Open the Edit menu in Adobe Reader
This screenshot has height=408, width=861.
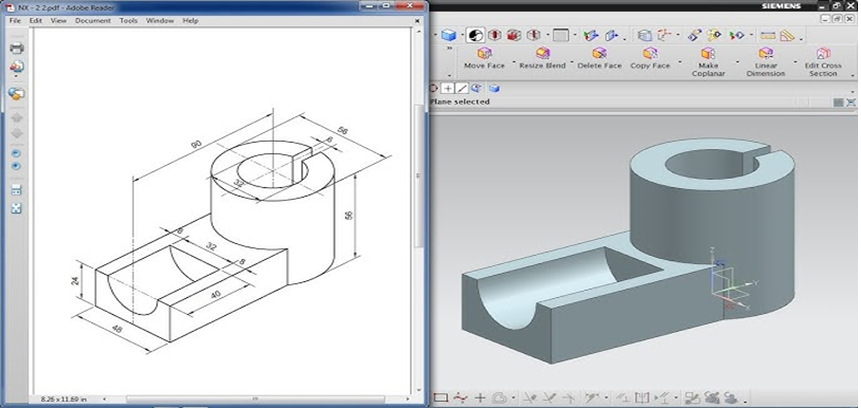coord(36,20)
